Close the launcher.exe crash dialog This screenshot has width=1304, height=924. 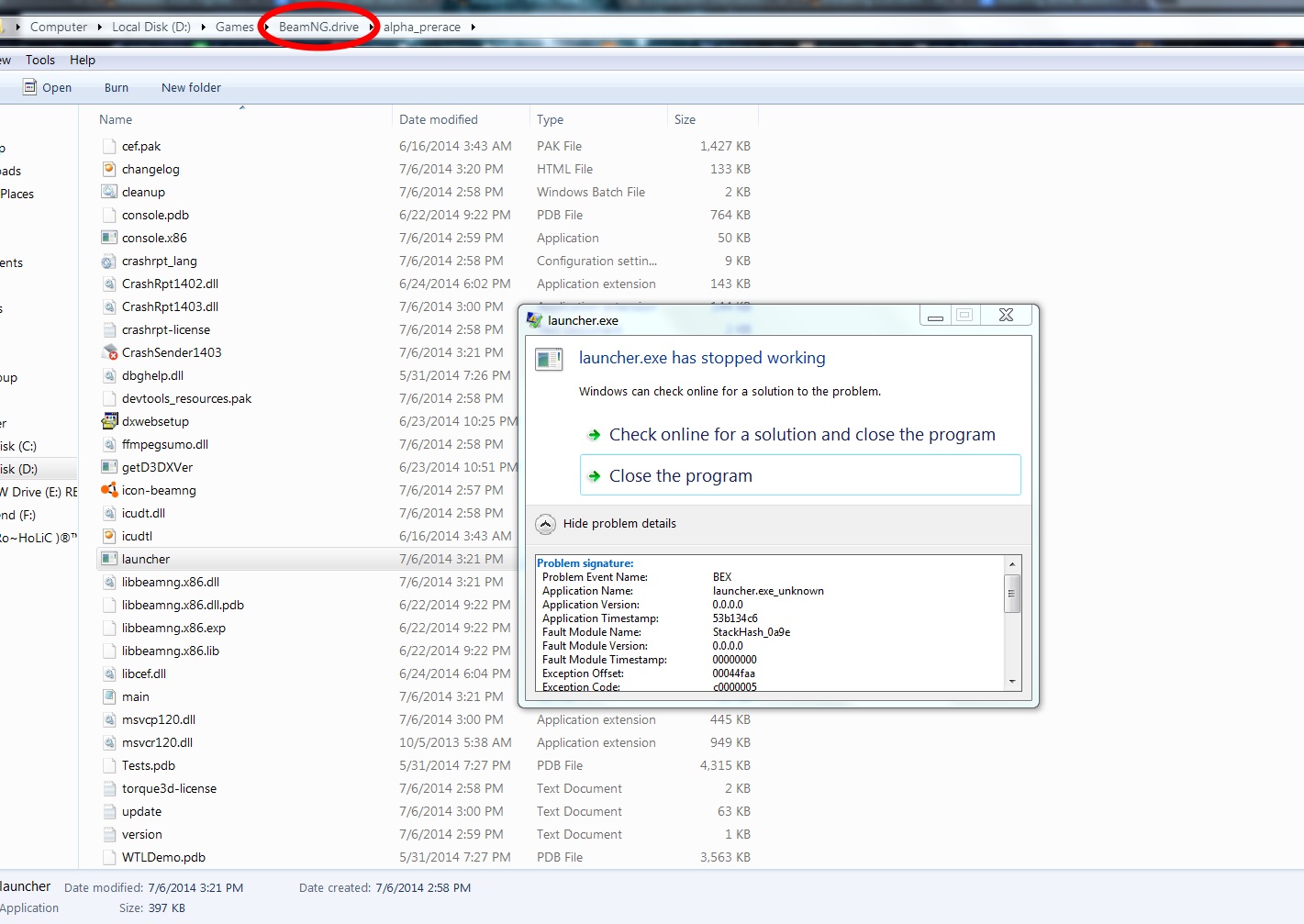(x=1006, y=315)
